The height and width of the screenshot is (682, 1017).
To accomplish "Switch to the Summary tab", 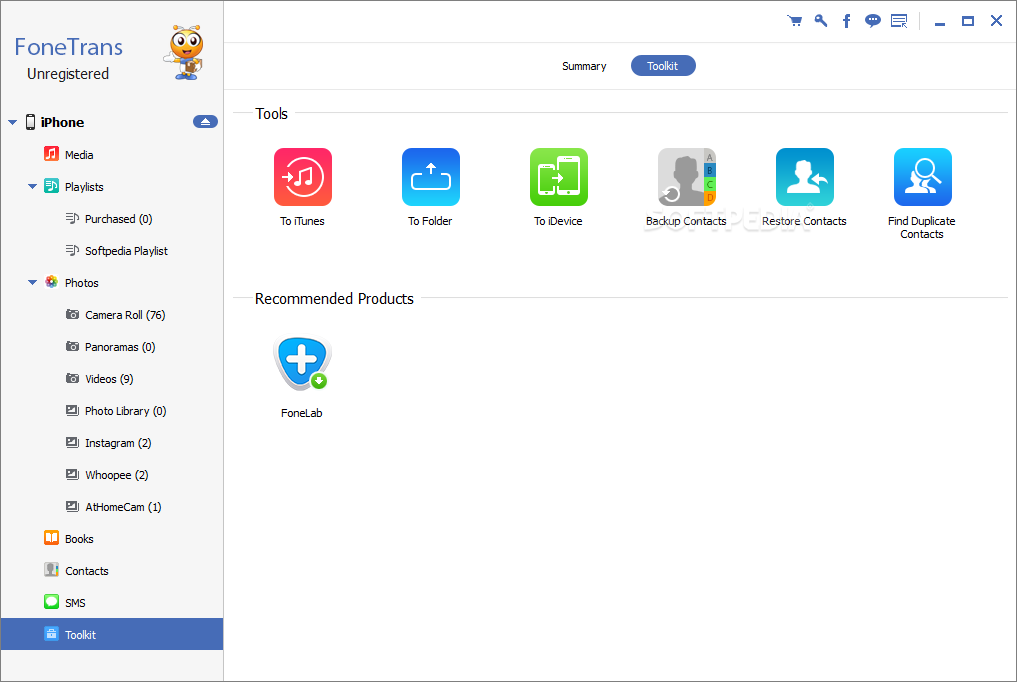I will [584, 66].
